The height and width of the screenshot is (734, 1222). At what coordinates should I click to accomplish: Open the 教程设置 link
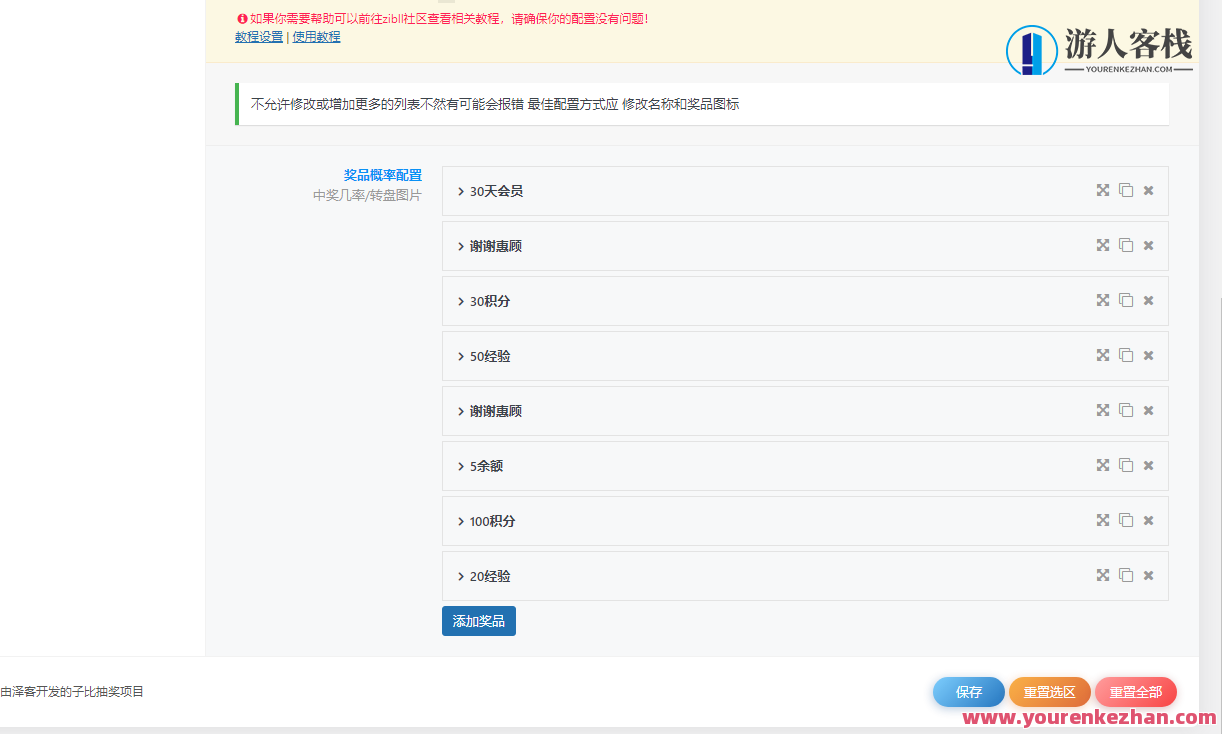click(257, 37)
